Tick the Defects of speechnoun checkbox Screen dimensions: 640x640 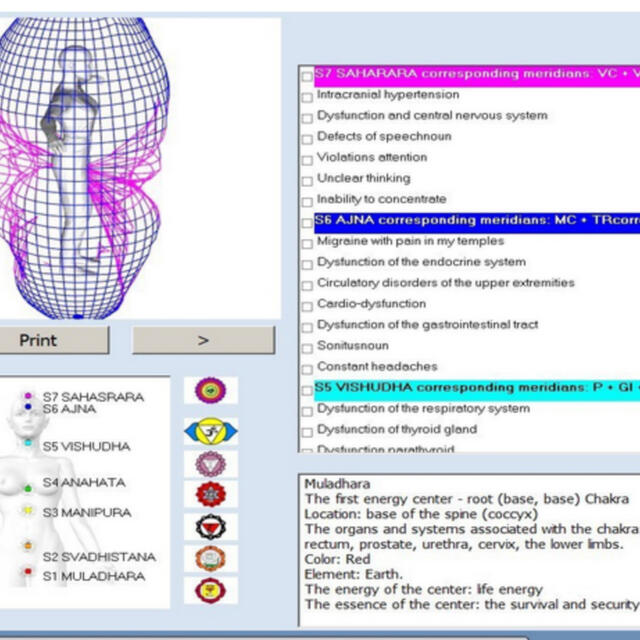(307, 139)
